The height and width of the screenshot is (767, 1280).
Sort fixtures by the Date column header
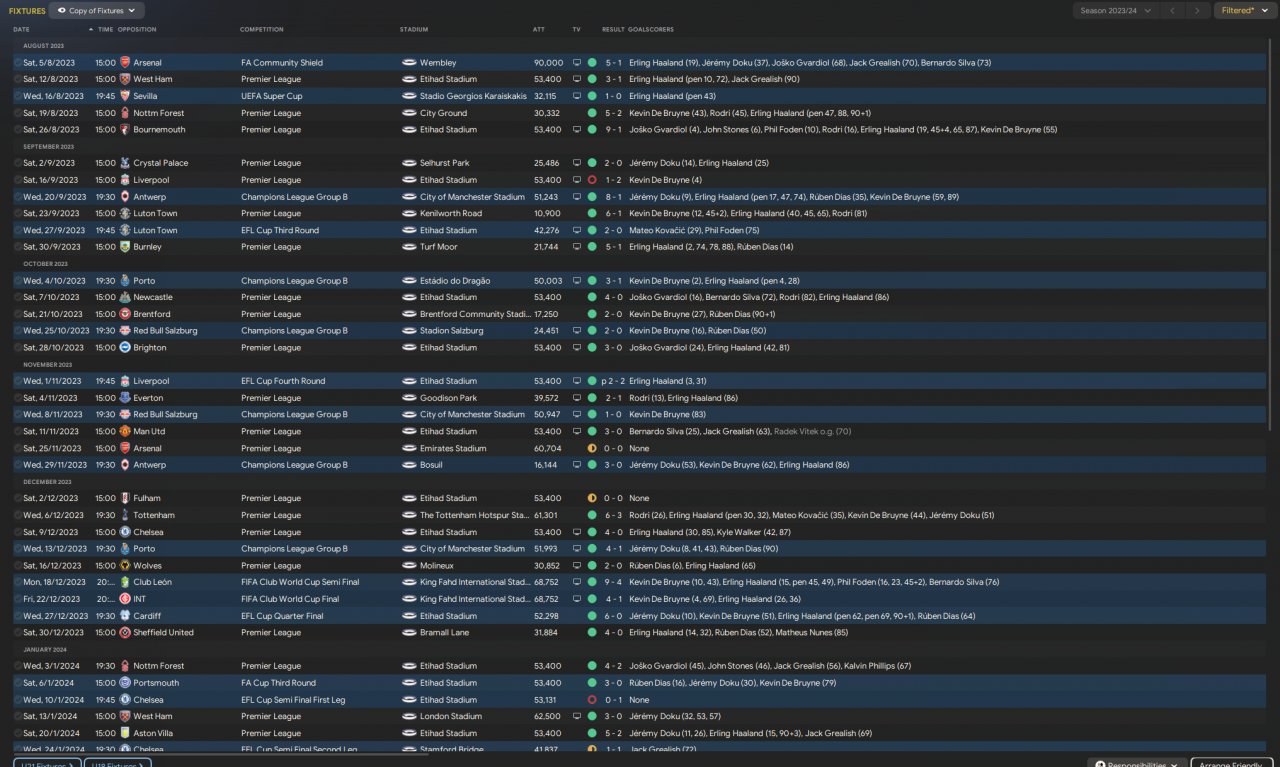[x=21, y=29]
